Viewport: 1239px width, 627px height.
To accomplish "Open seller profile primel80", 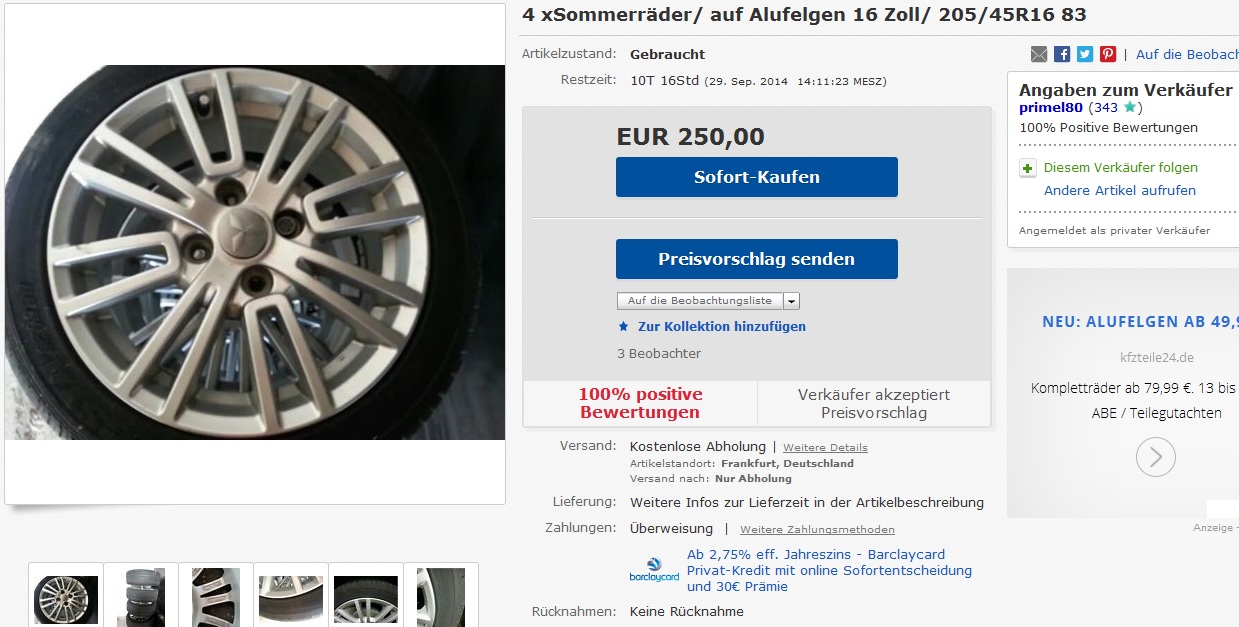I will (x=1051, y=107).
